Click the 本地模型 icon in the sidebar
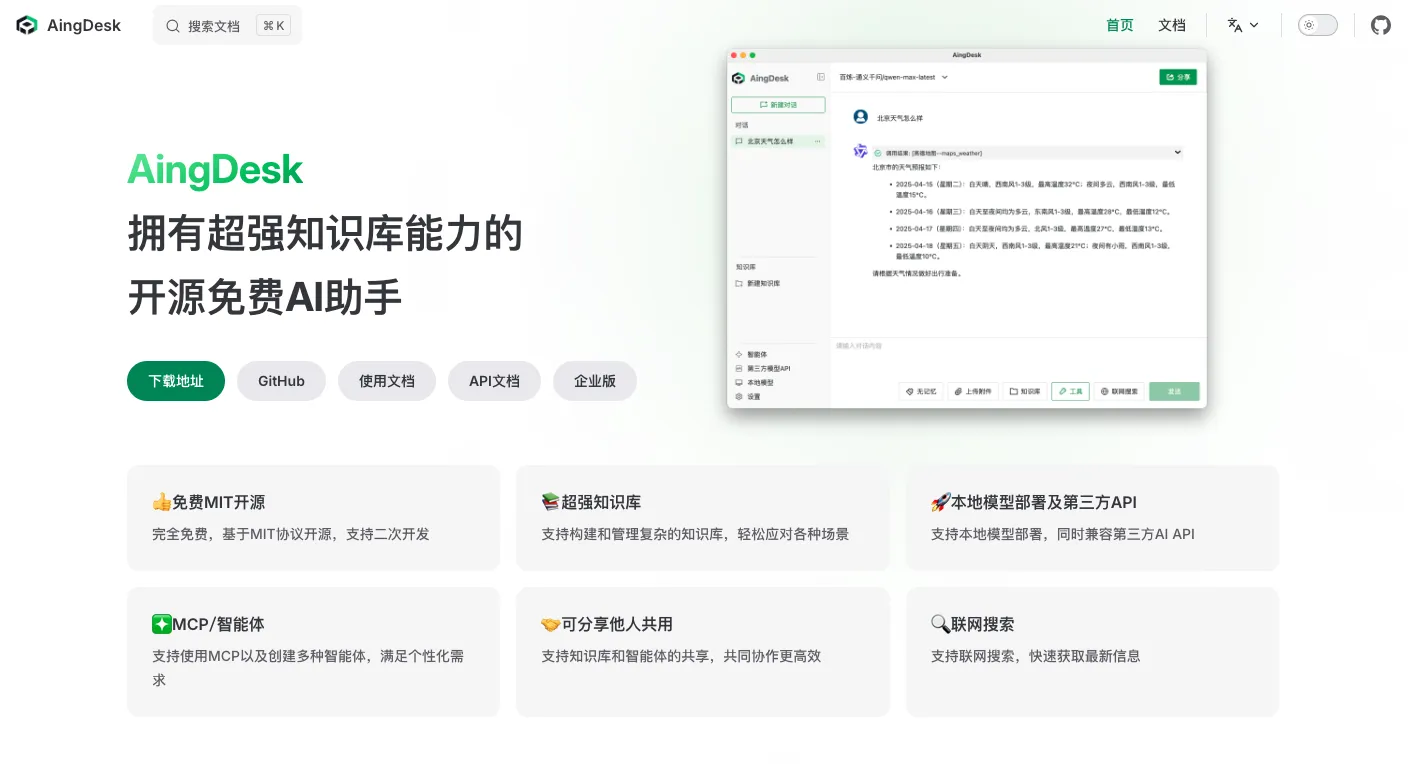This screenshot has height=764, width=1427. pos(740,382)
